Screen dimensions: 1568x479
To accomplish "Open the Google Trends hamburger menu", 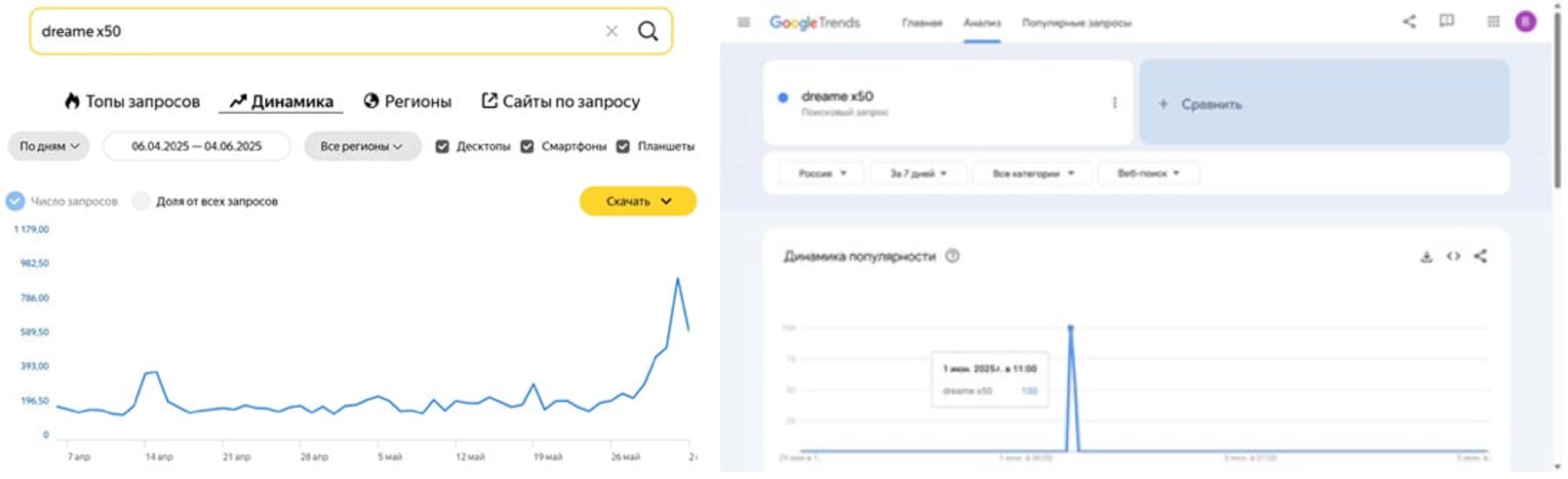I will 743,23.
